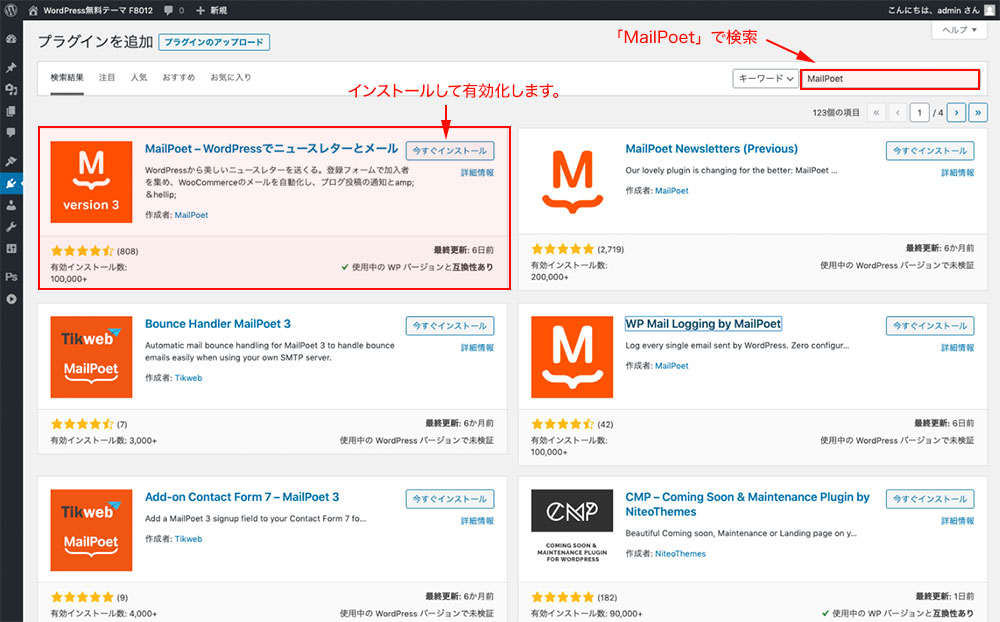Viewport: 1000px width, 622px height.
Task: Switch to 注目 featured tab
Action: [107, 77]
